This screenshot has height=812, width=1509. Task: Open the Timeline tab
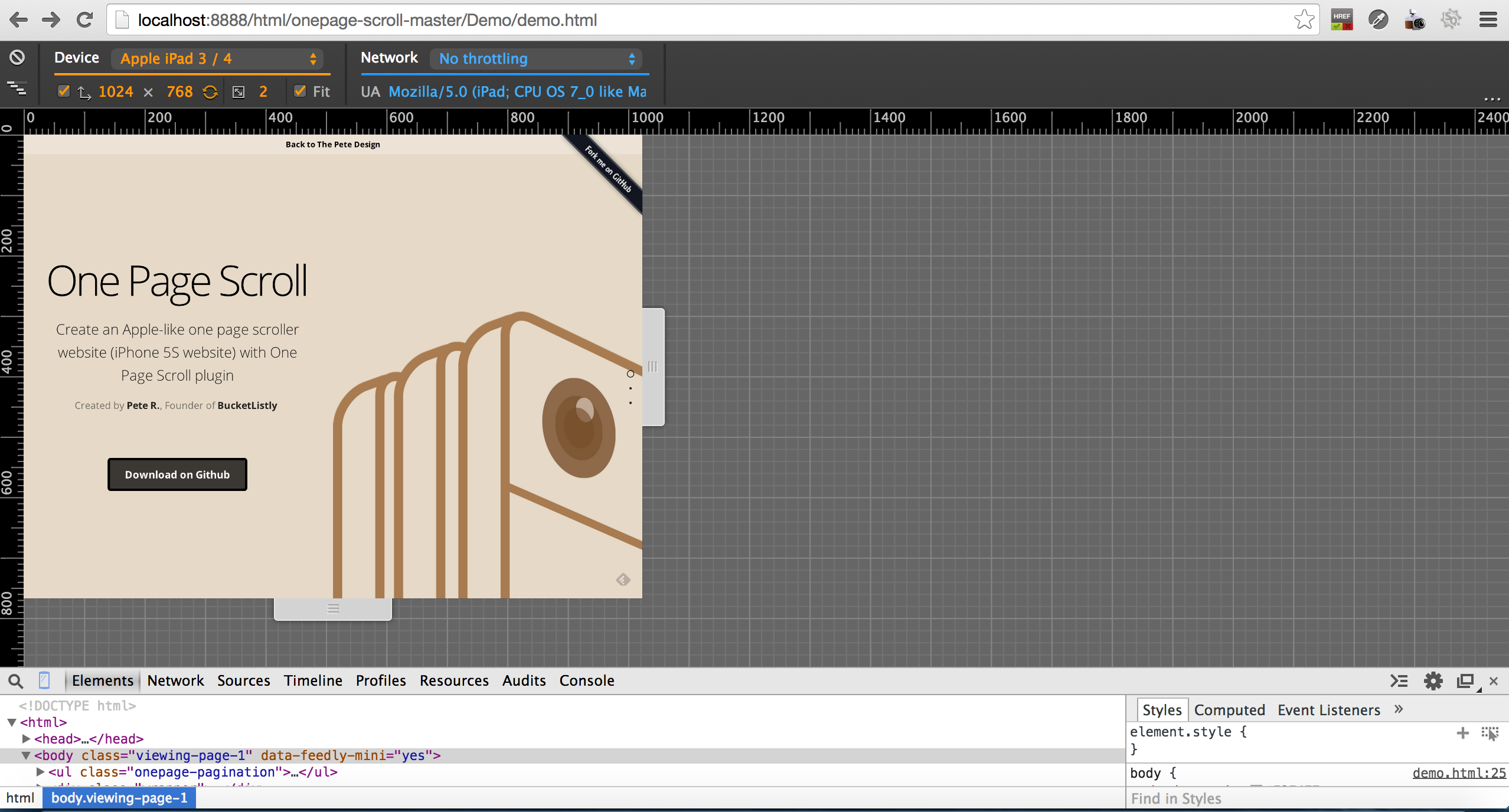(313, 681)
